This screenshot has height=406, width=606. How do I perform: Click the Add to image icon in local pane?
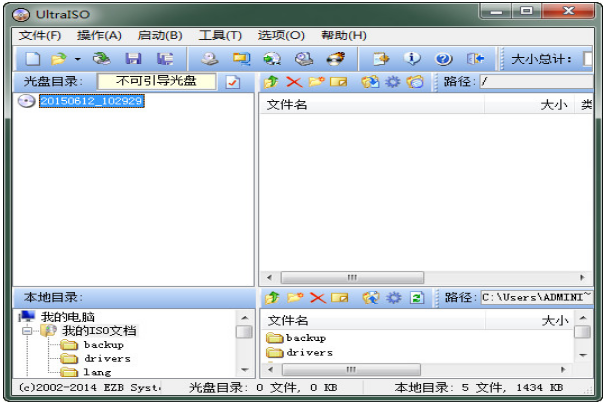tap(371, 298)
